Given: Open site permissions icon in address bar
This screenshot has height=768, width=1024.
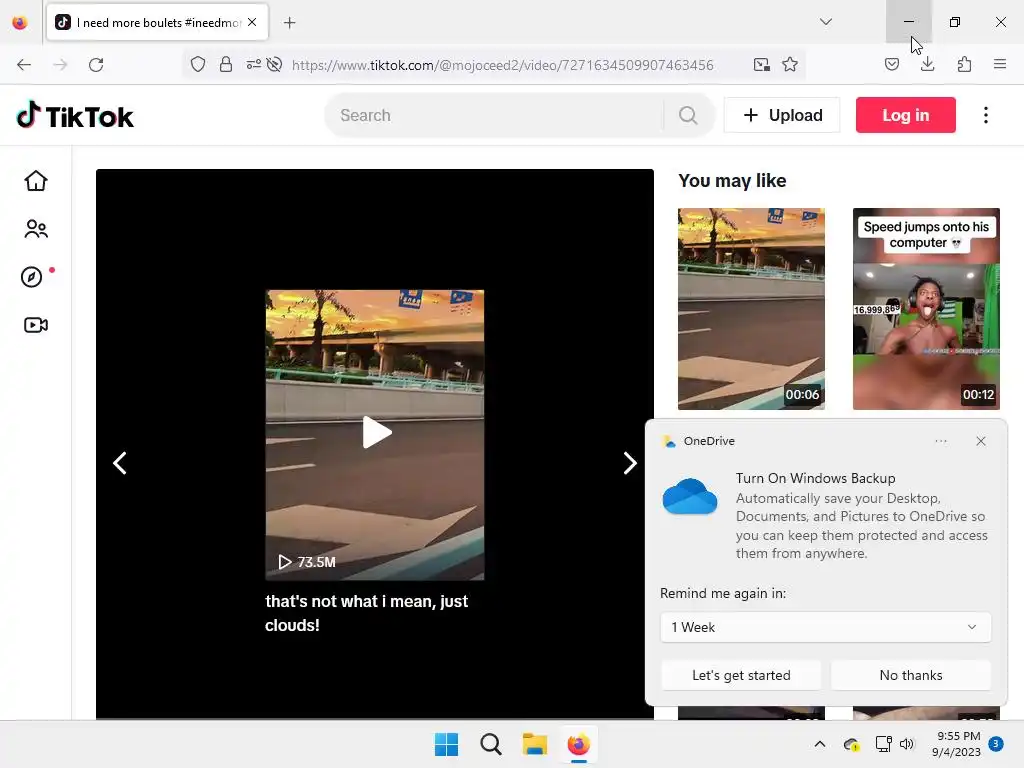Looking at the screenshot, I should point(253,65).
